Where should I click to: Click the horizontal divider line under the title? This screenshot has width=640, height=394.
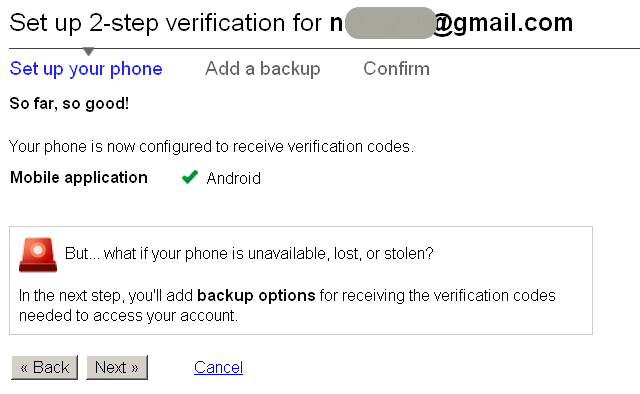pos(324,48)
